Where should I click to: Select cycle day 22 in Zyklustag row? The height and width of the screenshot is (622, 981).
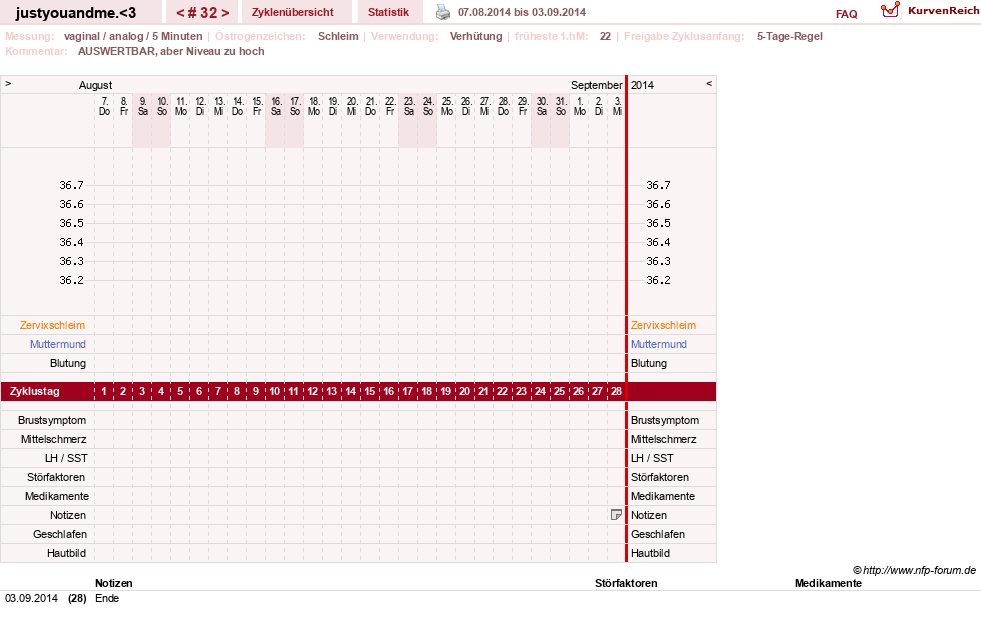point(502,391)
